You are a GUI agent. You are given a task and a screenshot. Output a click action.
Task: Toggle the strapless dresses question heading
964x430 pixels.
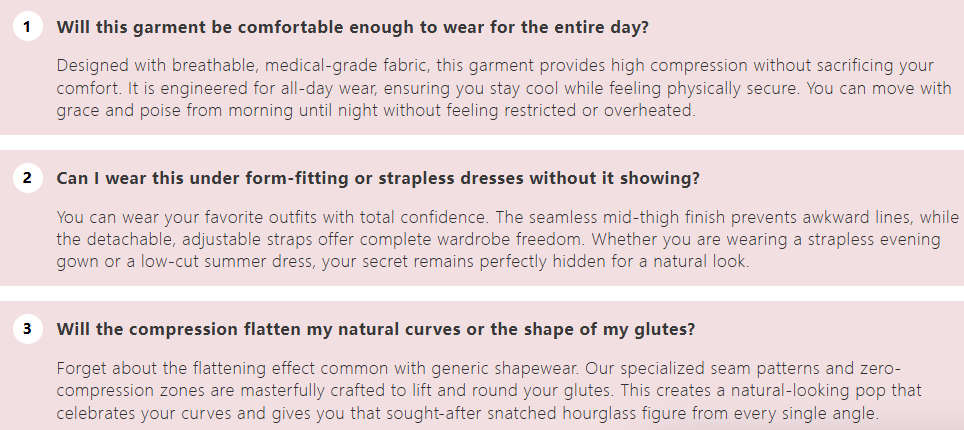377,178
